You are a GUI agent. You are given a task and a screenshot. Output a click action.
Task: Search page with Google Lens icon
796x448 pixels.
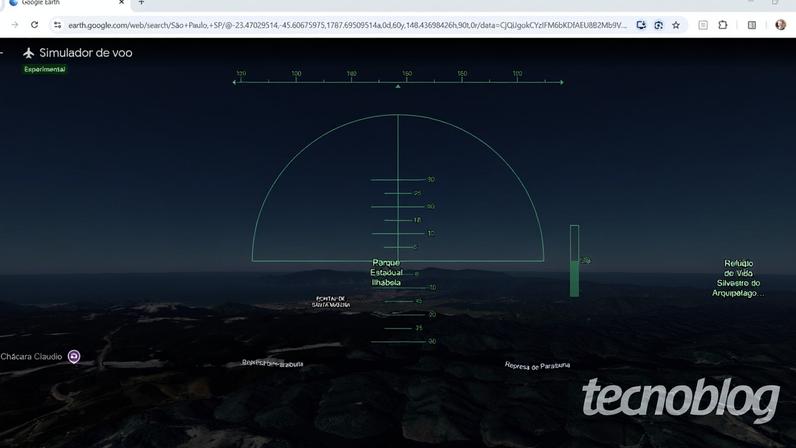pyautogui.click(x=658, y=25)
